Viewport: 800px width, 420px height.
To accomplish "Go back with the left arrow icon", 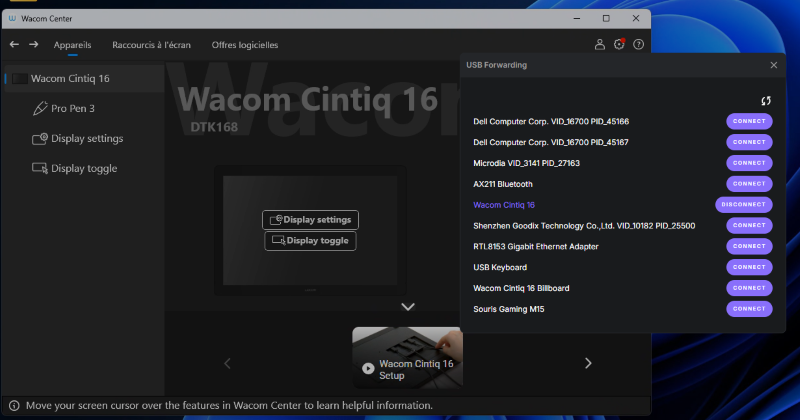I will 14,44.
